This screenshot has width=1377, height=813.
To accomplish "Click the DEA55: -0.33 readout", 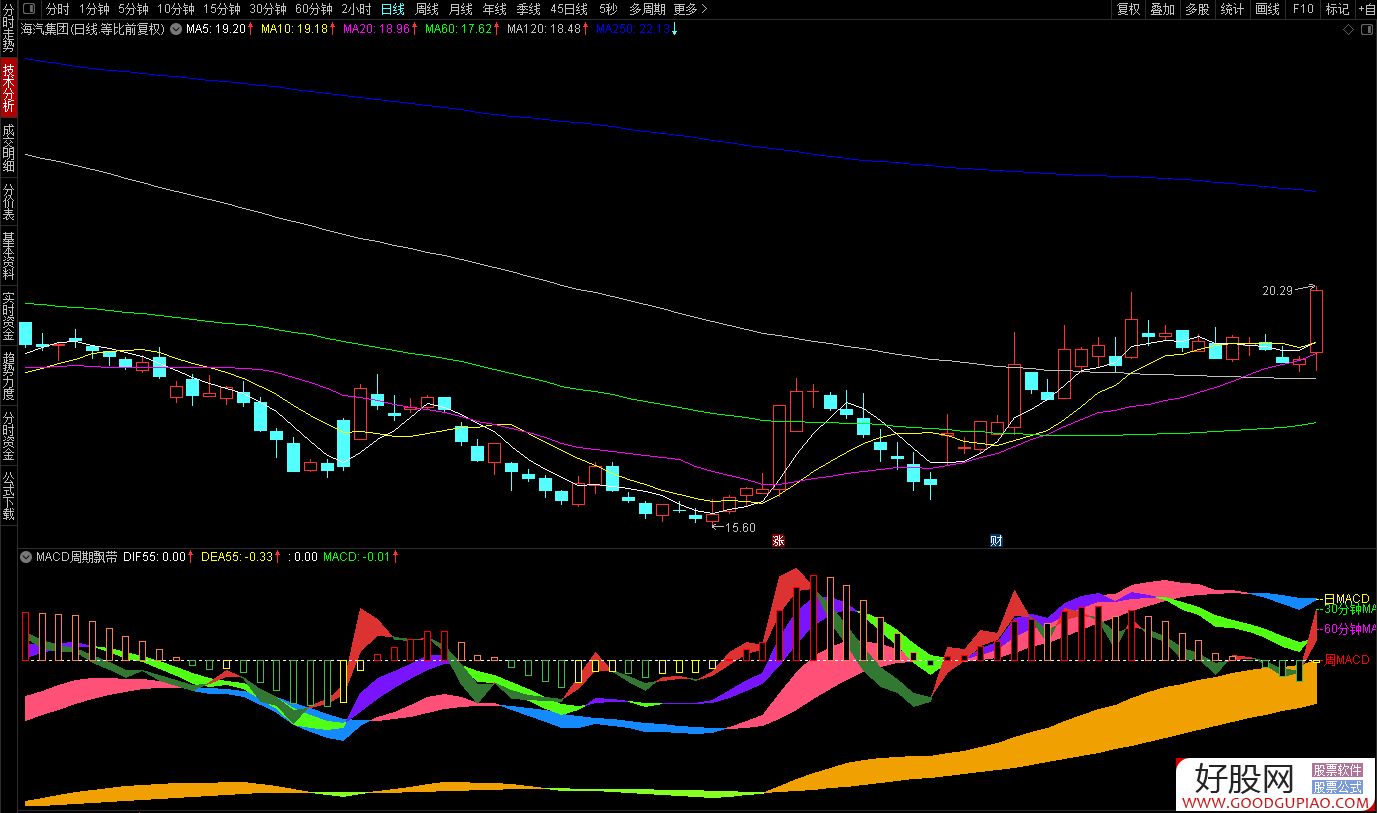I will pyautogui.click(x=237, y=557).
